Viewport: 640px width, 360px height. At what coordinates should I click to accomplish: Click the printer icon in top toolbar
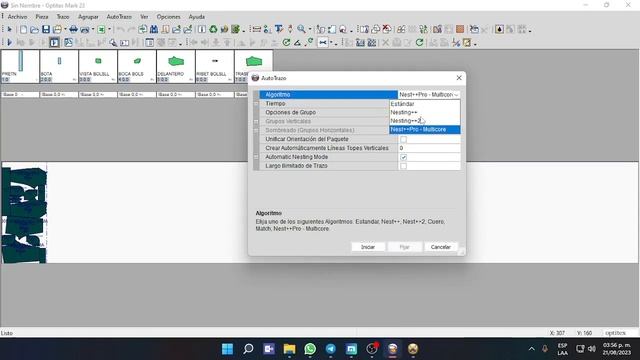pyautogui.click(x=73, y=29)
